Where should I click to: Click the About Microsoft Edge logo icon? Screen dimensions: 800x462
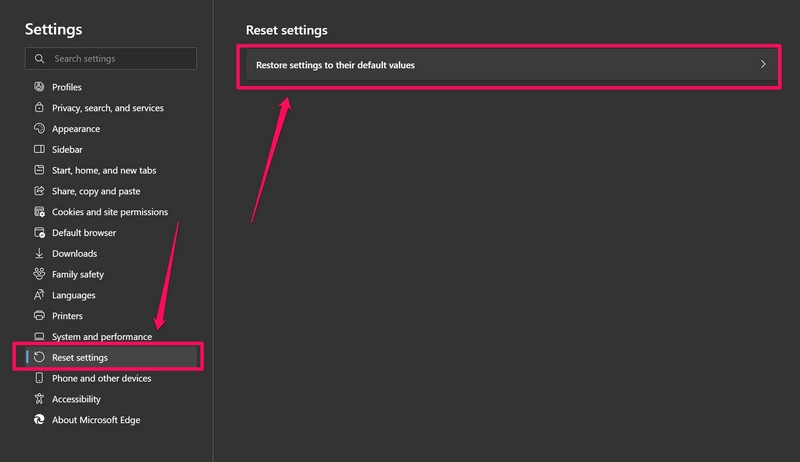[x=39, y=420]
